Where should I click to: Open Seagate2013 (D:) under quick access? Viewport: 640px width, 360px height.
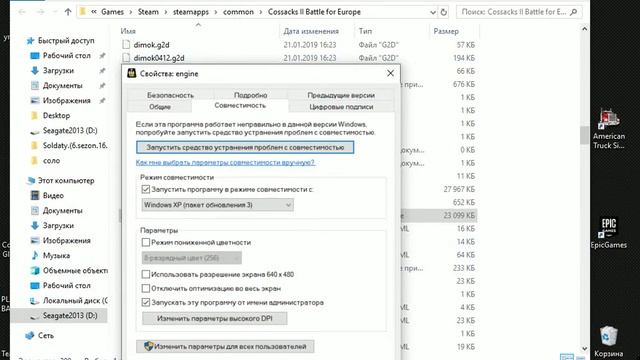coord(70,131)
